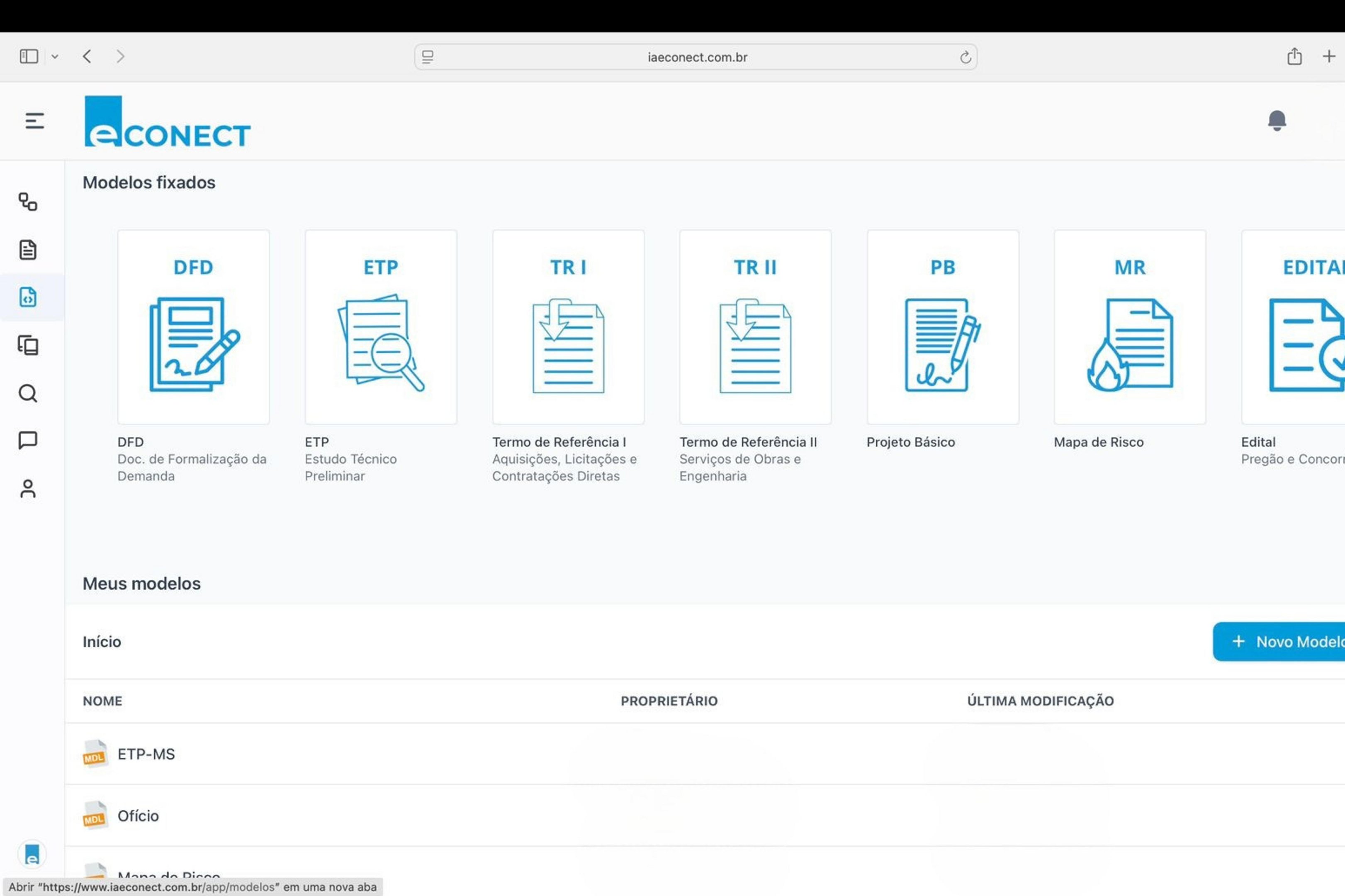Click the Início breadcrumb
1345x896 pixels.
(102, 642)
